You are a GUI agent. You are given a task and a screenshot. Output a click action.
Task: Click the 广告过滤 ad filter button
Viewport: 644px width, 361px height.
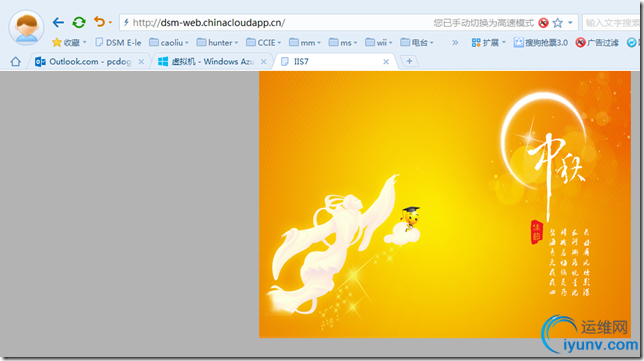click(x=597, y=42)
